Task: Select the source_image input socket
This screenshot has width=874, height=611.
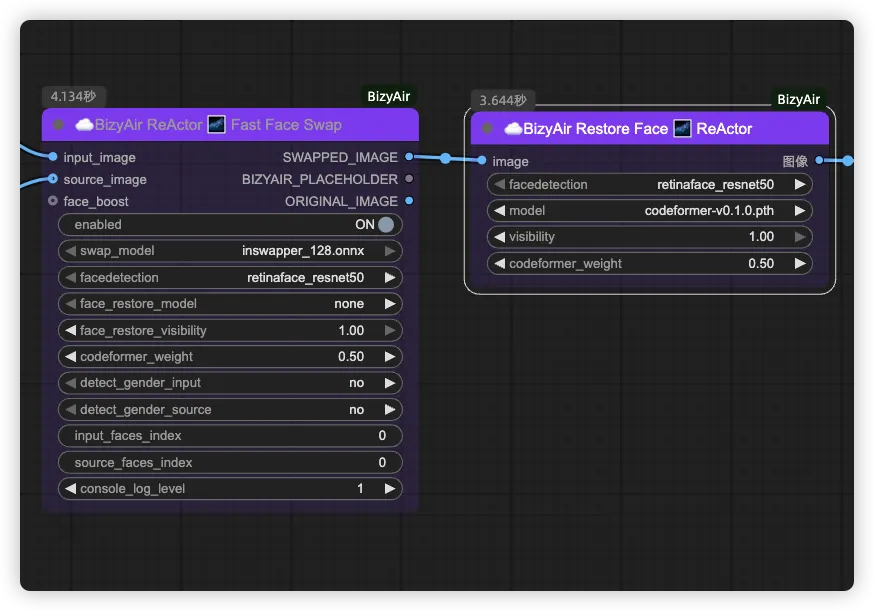Action: tap(52, 179)
